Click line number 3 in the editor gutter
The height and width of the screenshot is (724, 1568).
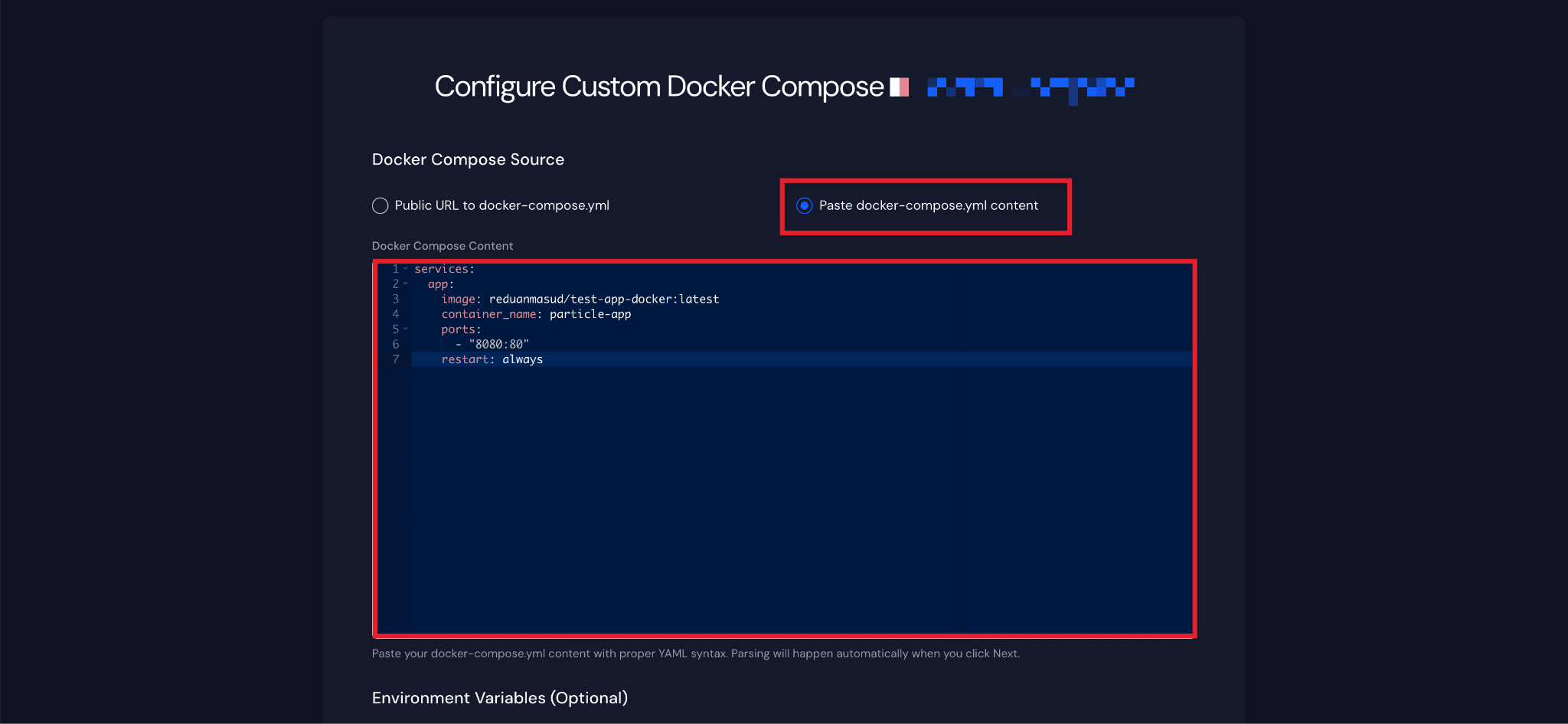pos(395,299)
